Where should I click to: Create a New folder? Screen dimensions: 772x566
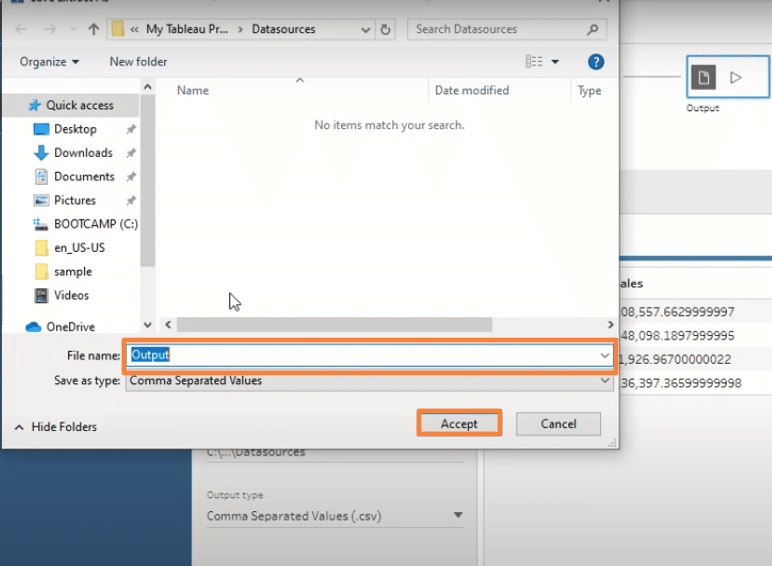pyautogui.click(x=138, y=62)
